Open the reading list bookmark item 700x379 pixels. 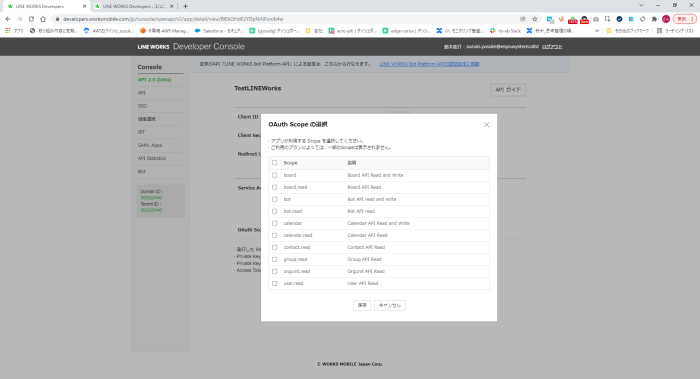[x=675, y=31]
